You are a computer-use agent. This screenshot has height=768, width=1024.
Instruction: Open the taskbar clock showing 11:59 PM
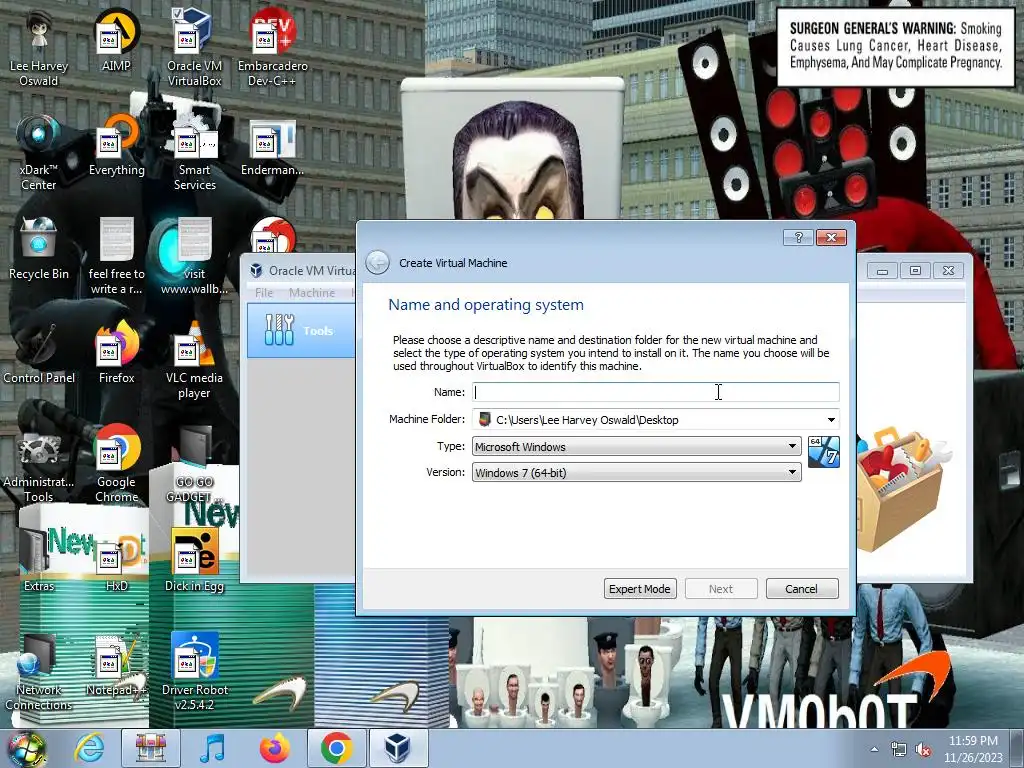coord(972,749)
